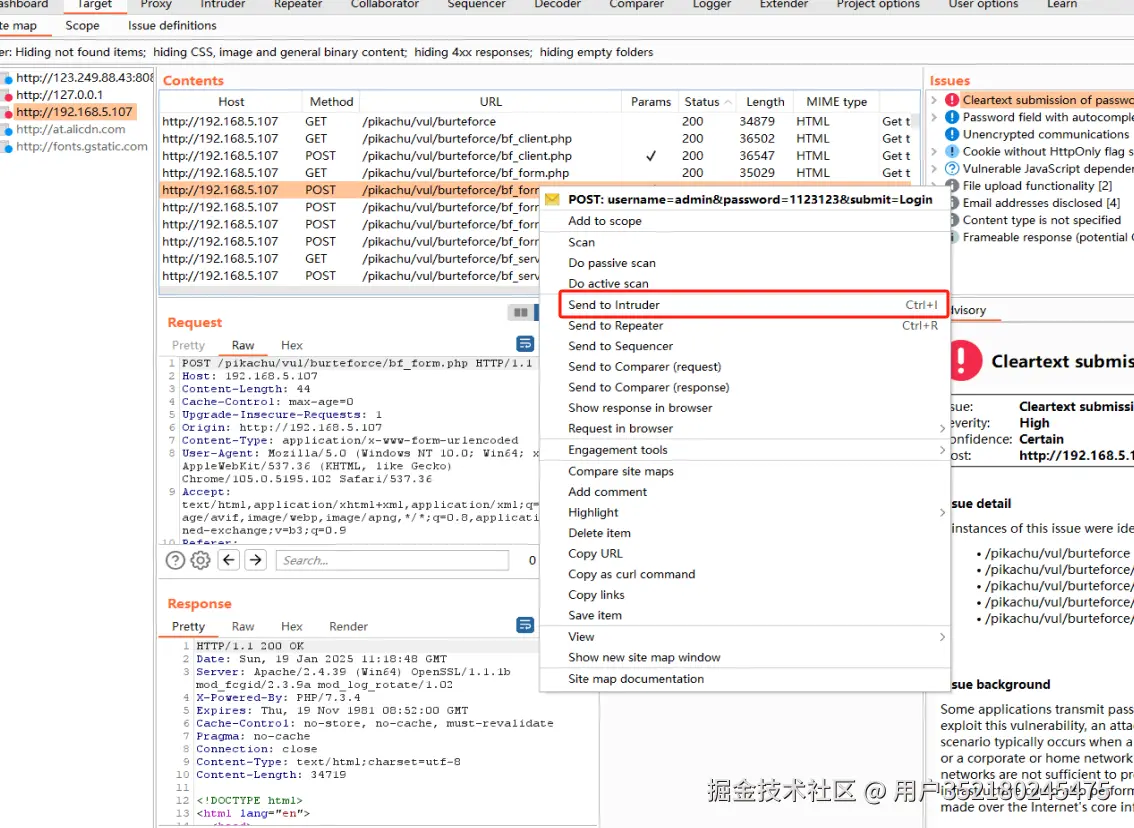Open Engagement tools submenu arrow
1134x828 pixels.
tap(942, 450)
